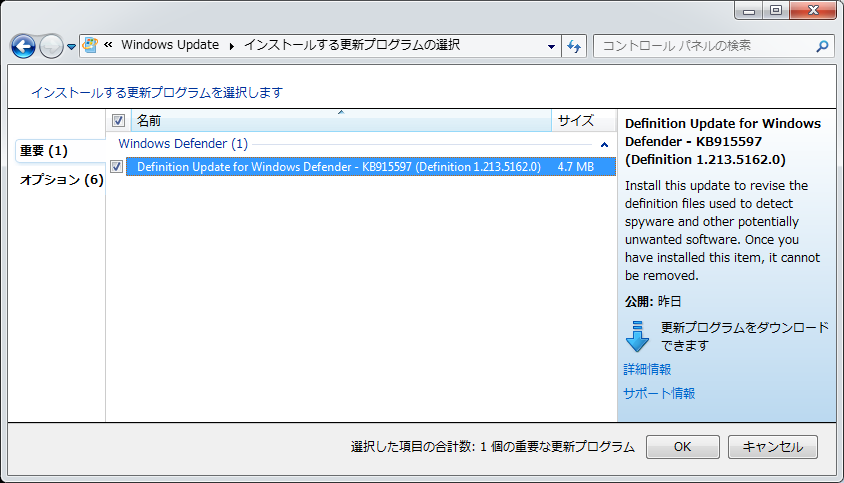This screenshot has width=844, height=483.
Task: Click the search magnifier icon
Action: point(822,46)
